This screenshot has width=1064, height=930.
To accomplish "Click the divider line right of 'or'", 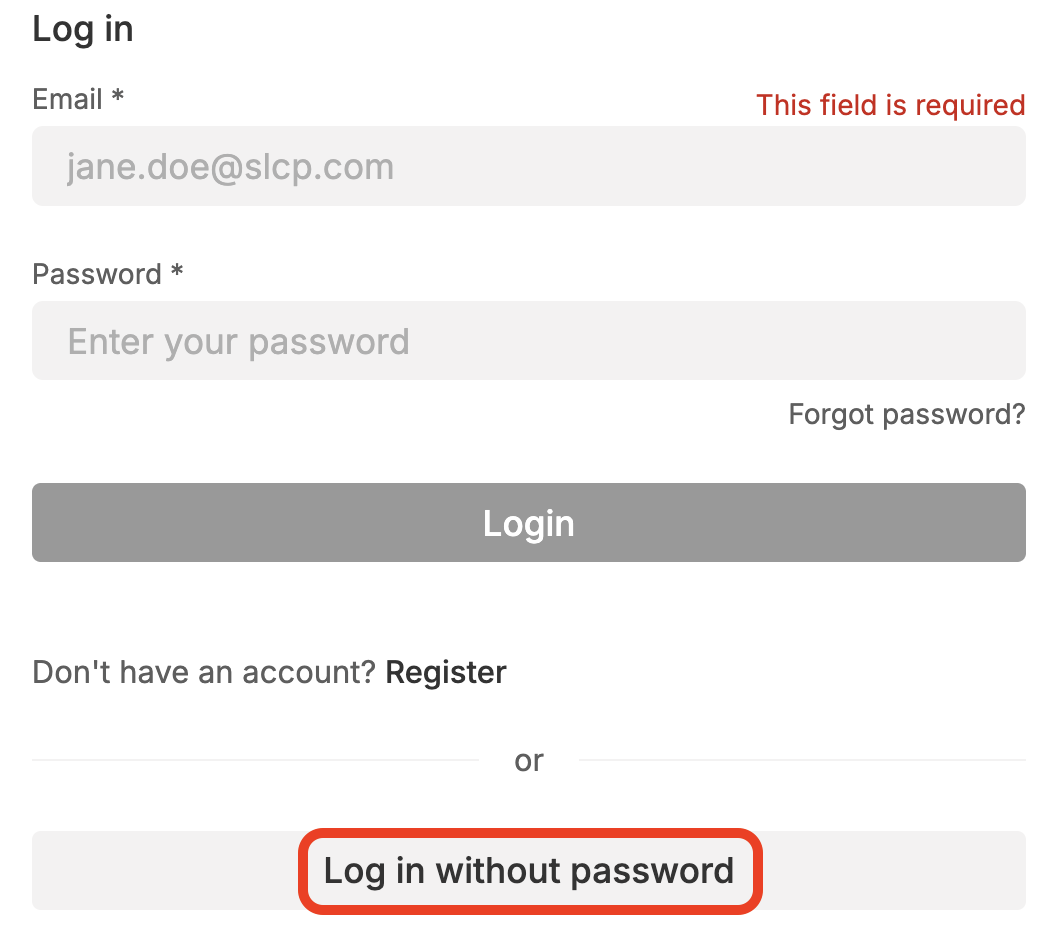I will [802, 760].
